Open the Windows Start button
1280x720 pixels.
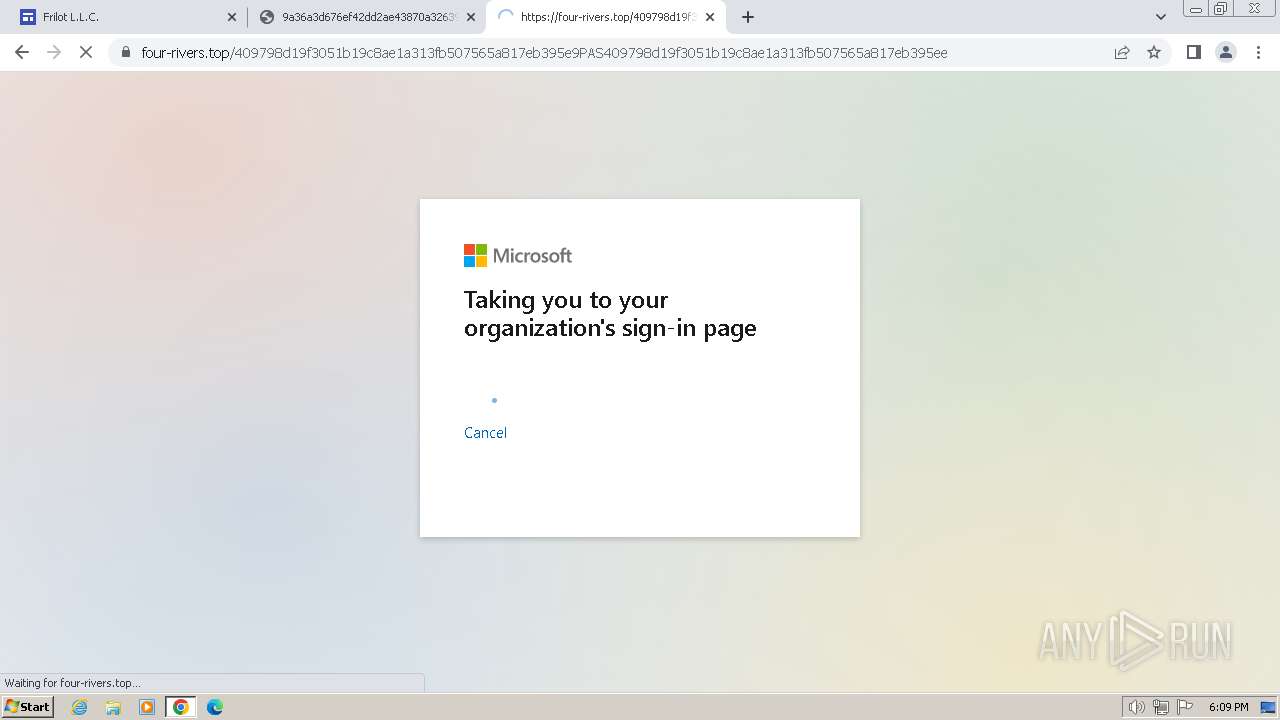pyautogui.click(x=28, y=706)
